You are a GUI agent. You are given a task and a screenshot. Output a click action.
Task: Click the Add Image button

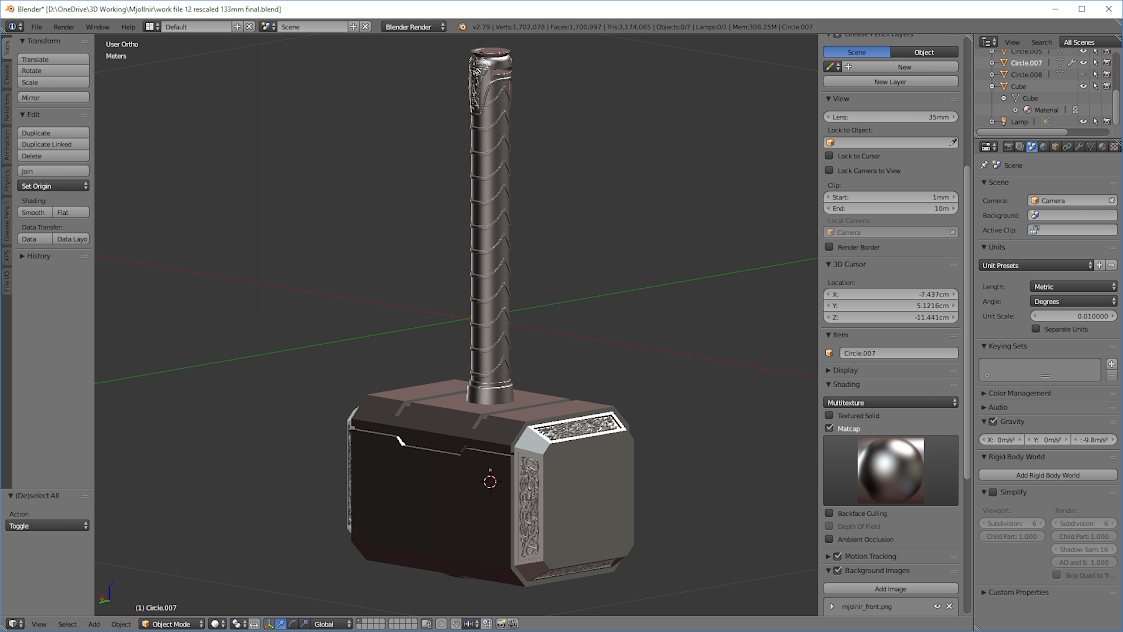tap(890, 589)
